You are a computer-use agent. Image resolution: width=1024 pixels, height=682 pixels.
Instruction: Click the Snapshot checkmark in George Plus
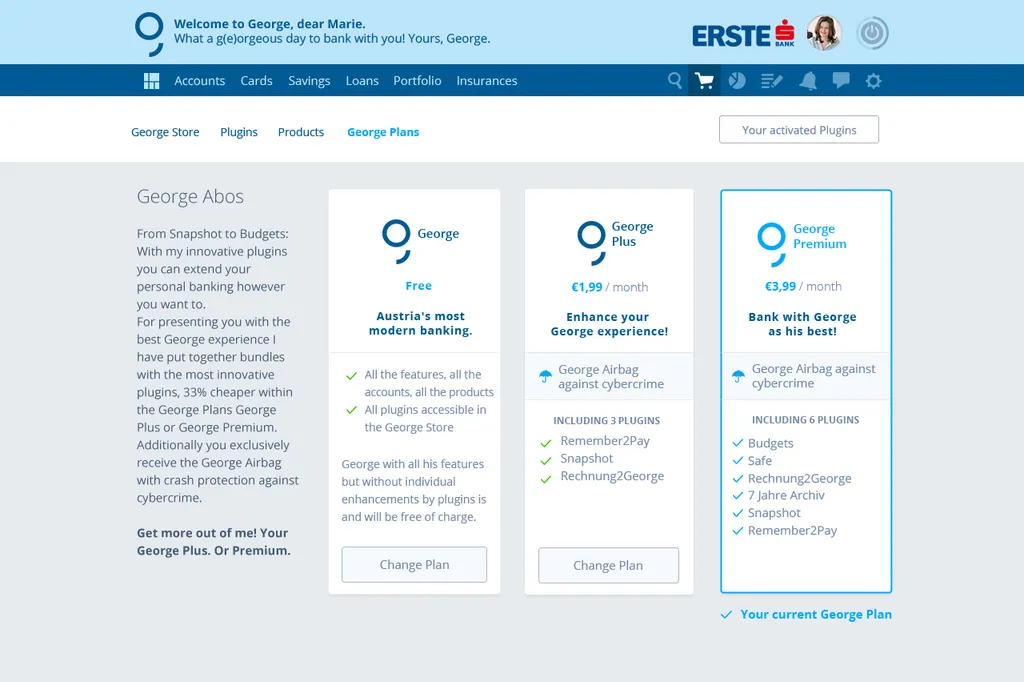point(546,461)
